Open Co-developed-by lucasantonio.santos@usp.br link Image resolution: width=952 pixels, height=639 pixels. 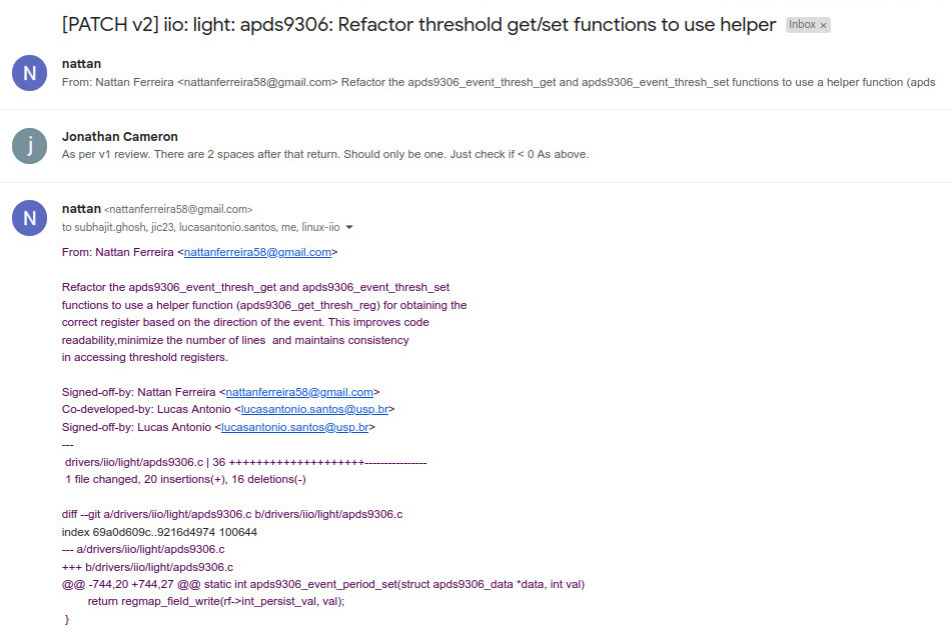tap(314, 409)
